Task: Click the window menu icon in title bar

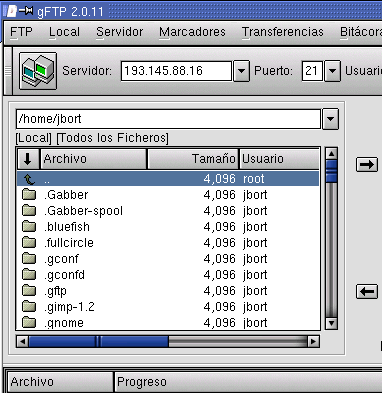Action: pos(11,11)
